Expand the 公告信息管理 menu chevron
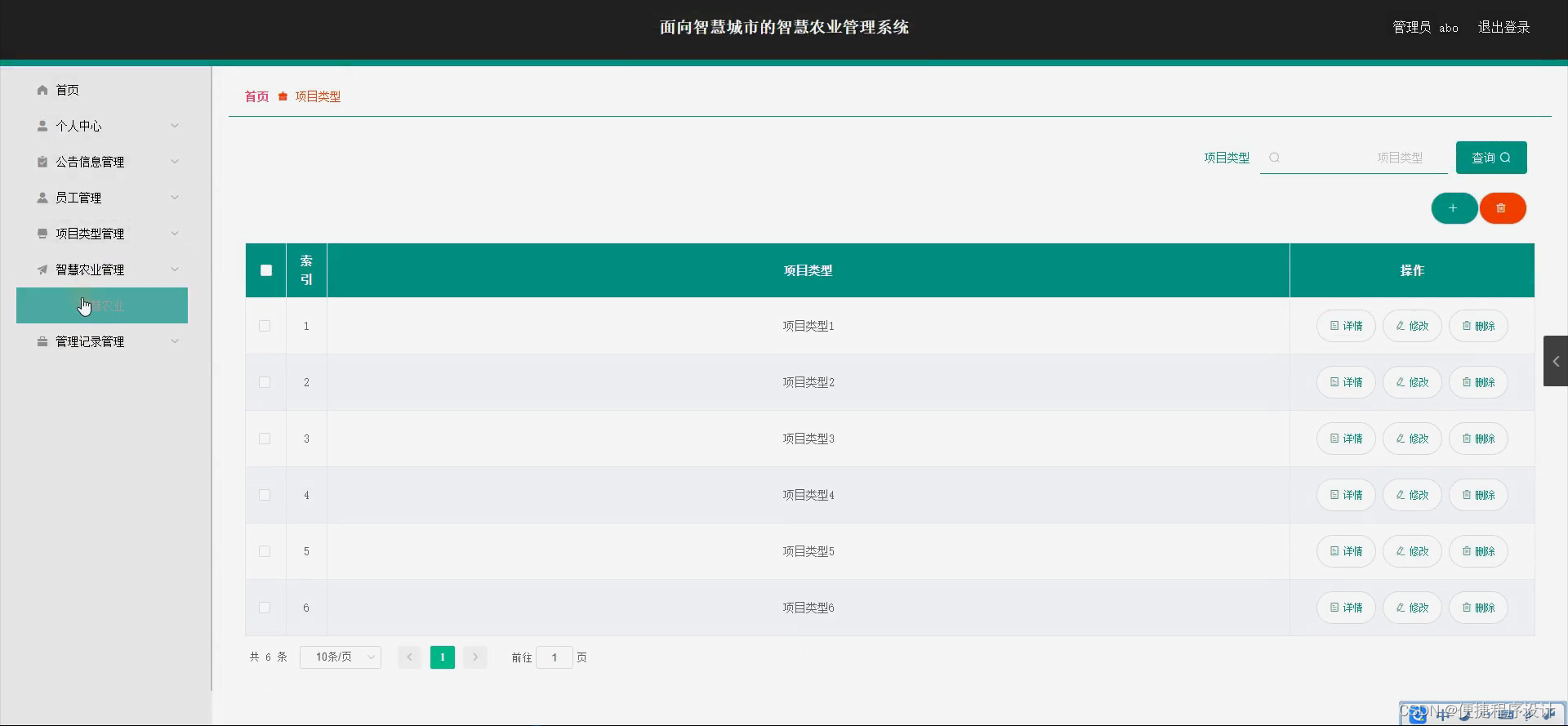1568x726 pixels. click(175, 162)
